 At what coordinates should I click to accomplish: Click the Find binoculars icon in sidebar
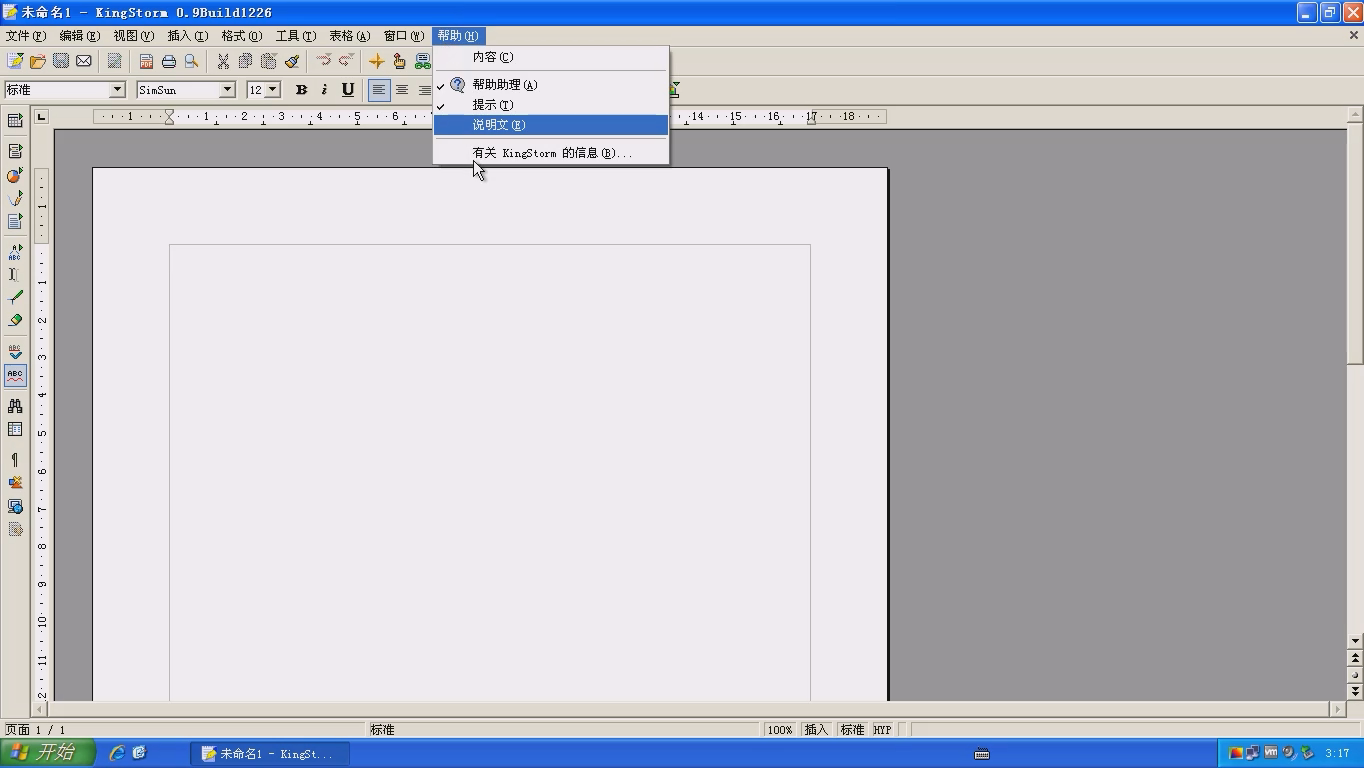[15, 406]
